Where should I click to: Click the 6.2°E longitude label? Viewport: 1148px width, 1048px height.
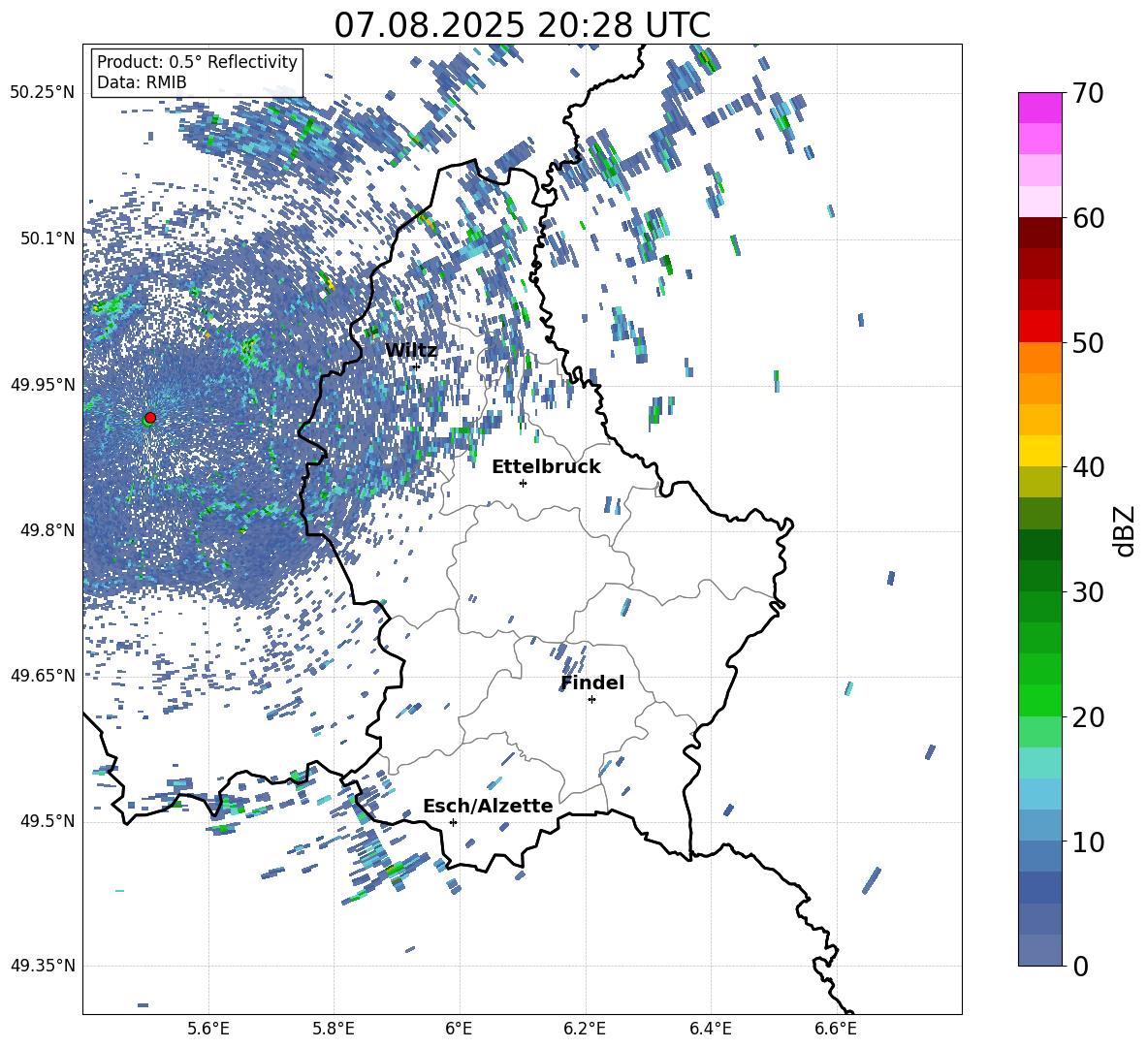tap(585, 1029)
